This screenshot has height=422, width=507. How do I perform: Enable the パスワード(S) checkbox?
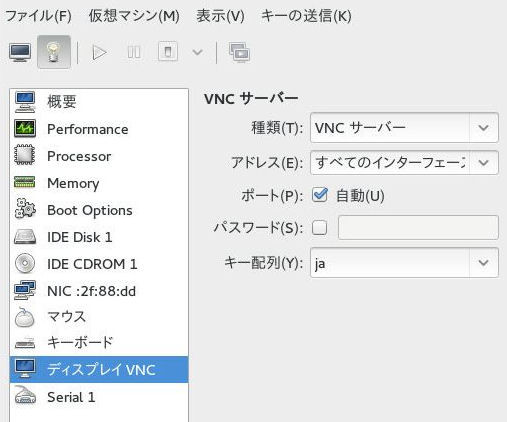tap(319, 228)
